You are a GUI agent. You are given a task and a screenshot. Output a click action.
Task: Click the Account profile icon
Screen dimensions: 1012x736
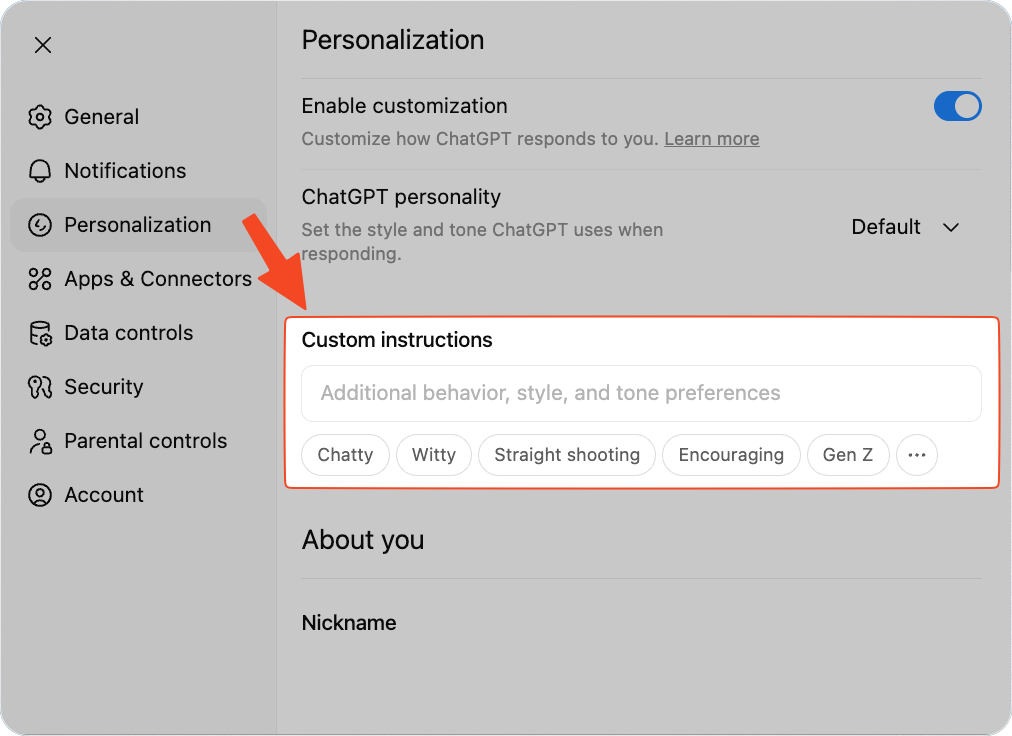(x=40, y=495)
